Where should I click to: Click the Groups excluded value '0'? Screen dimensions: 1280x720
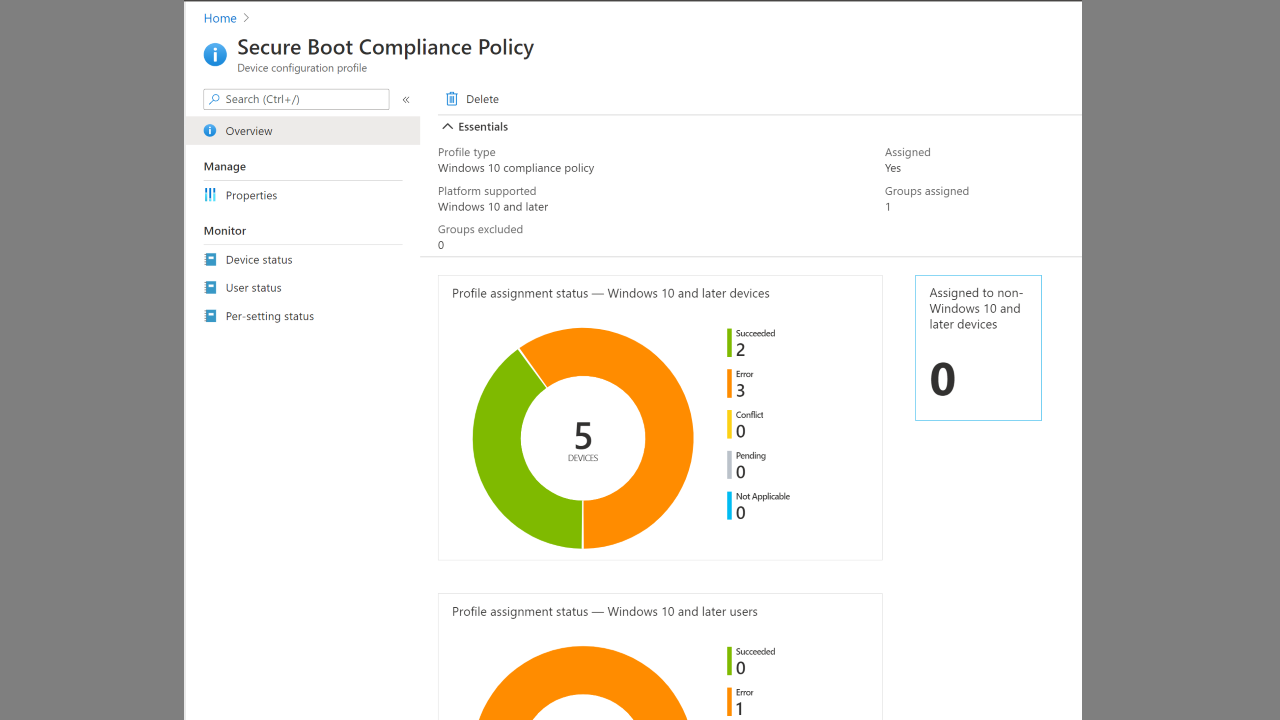pyautogui.click(x=441, y=245)
